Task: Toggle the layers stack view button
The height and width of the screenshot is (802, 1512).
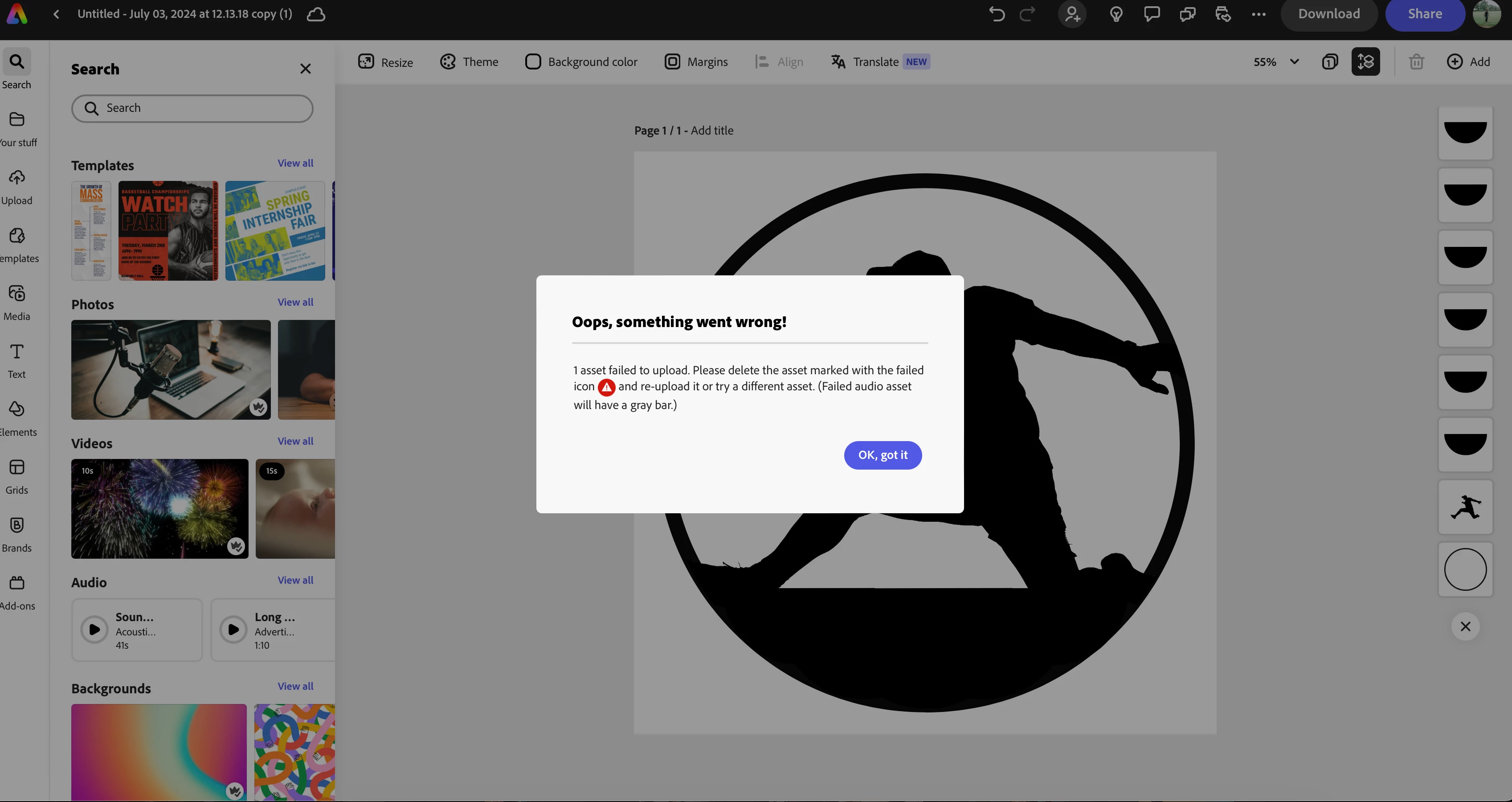Action: tap(1365, 61)
